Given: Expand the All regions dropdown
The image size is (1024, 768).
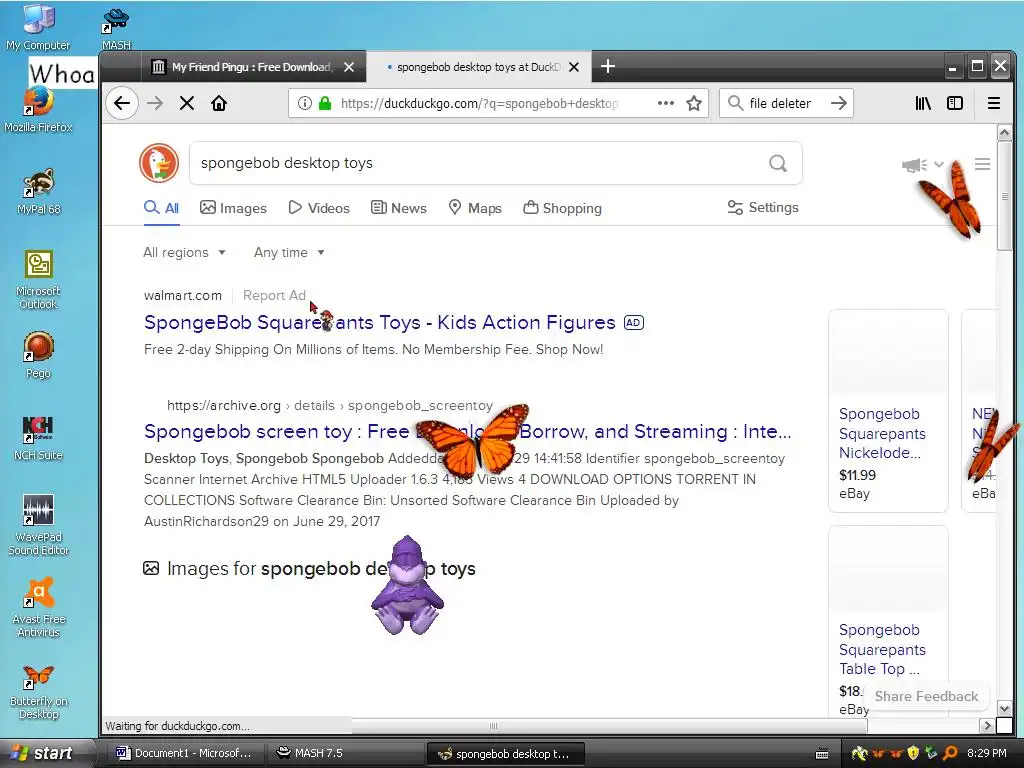Looking at the screenshot, I should pos(184,252).
